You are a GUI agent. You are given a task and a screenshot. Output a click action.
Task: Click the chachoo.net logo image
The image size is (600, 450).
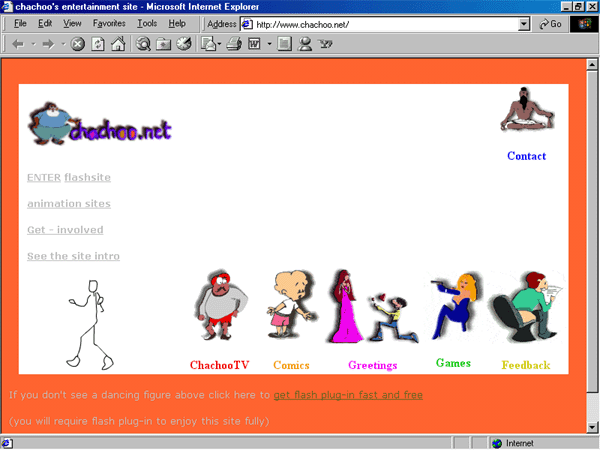click(100, 124)
